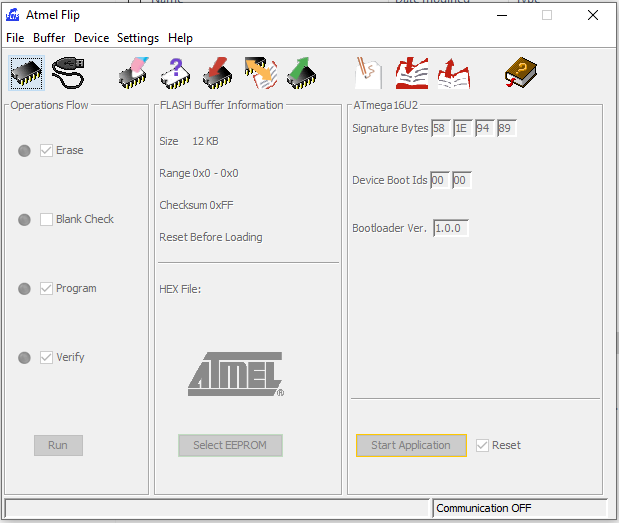Enable the Blank Check checkbox
Viewport: 619px width, 523px height.
click(x=46, y=219)
